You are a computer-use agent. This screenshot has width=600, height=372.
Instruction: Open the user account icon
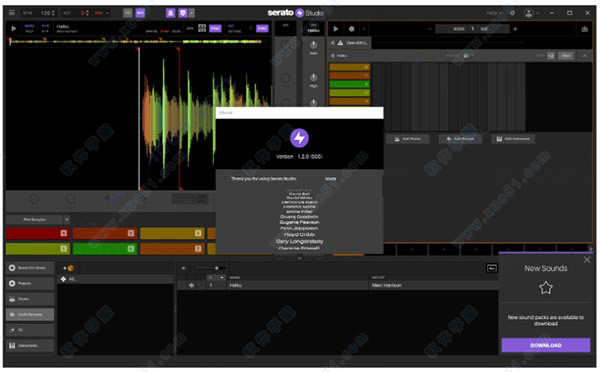click(528, 13)
